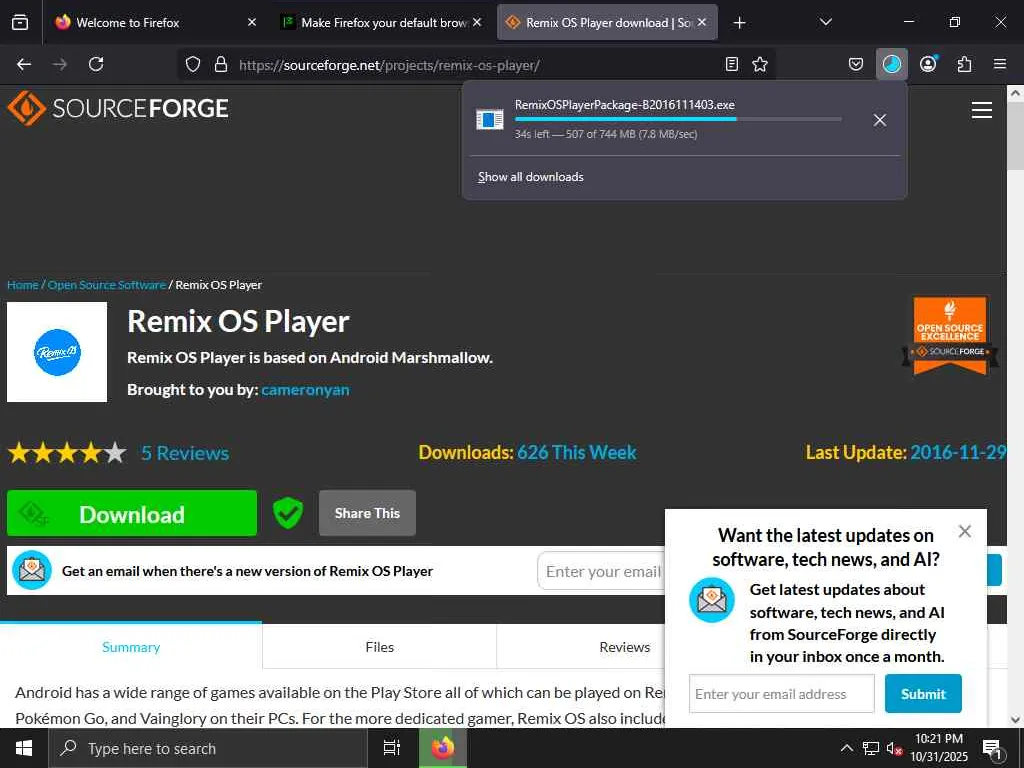The height and width of the screenshot is (768, 1024).
Task: Close the Remix OS Player download tab
Action: [702, 22]
